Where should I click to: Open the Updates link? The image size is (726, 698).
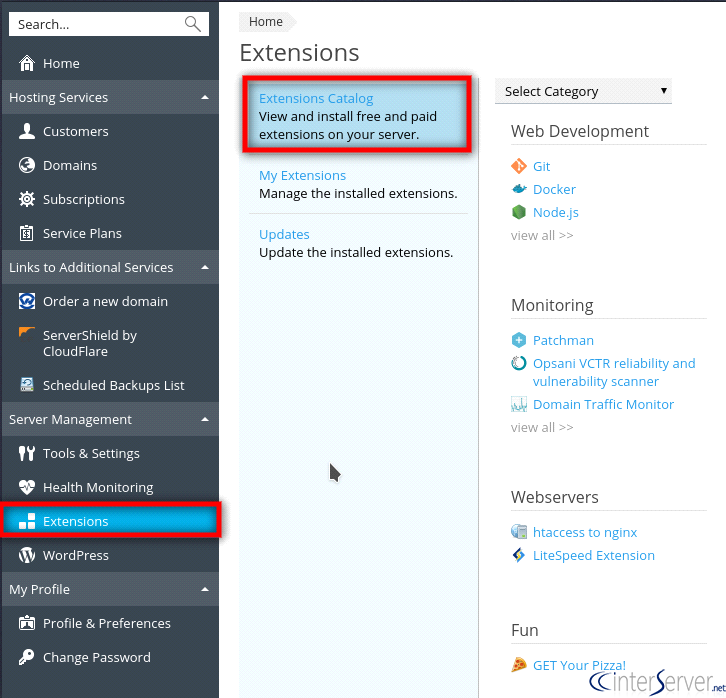tap(284, 234)
